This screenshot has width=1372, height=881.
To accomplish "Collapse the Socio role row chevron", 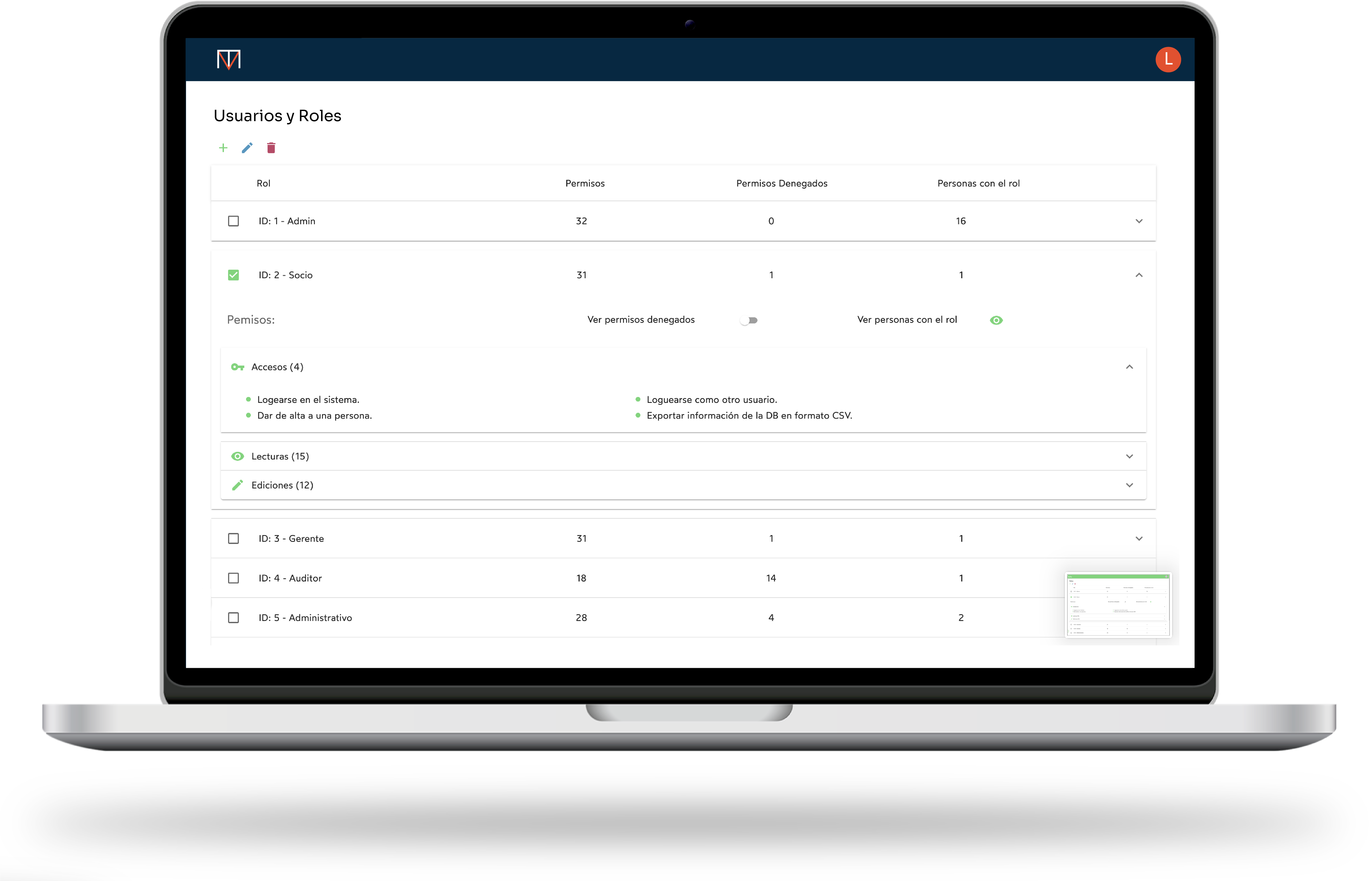I will 1139,275.
